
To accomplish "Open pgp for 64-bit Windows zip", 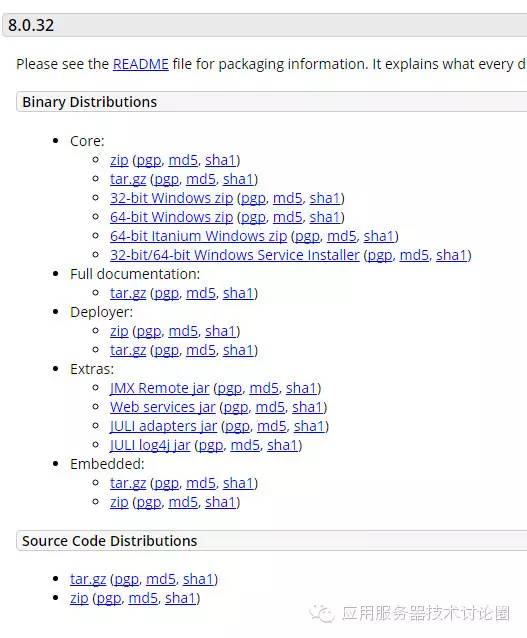I will pos(254,217).
